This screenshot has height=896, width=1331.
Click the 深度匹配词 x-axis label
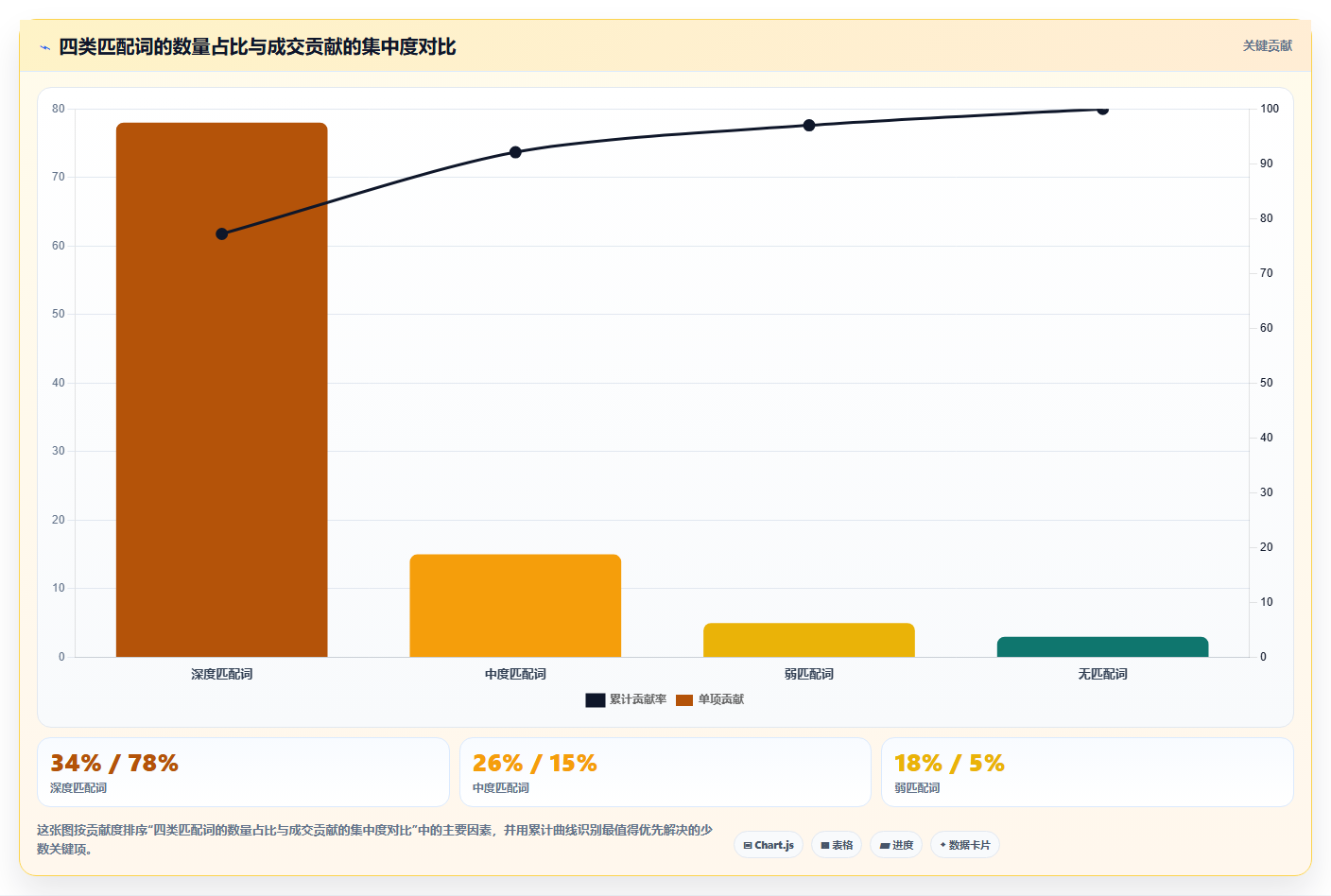(222, 674)
